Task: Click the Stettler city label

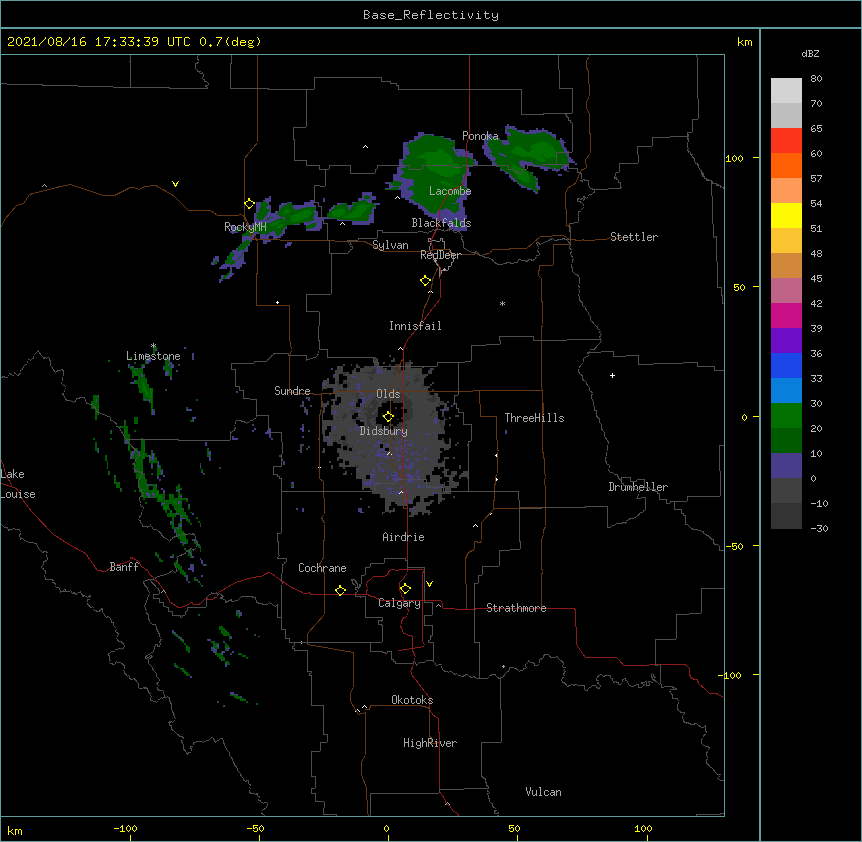Action: click(x=634, y=237)
